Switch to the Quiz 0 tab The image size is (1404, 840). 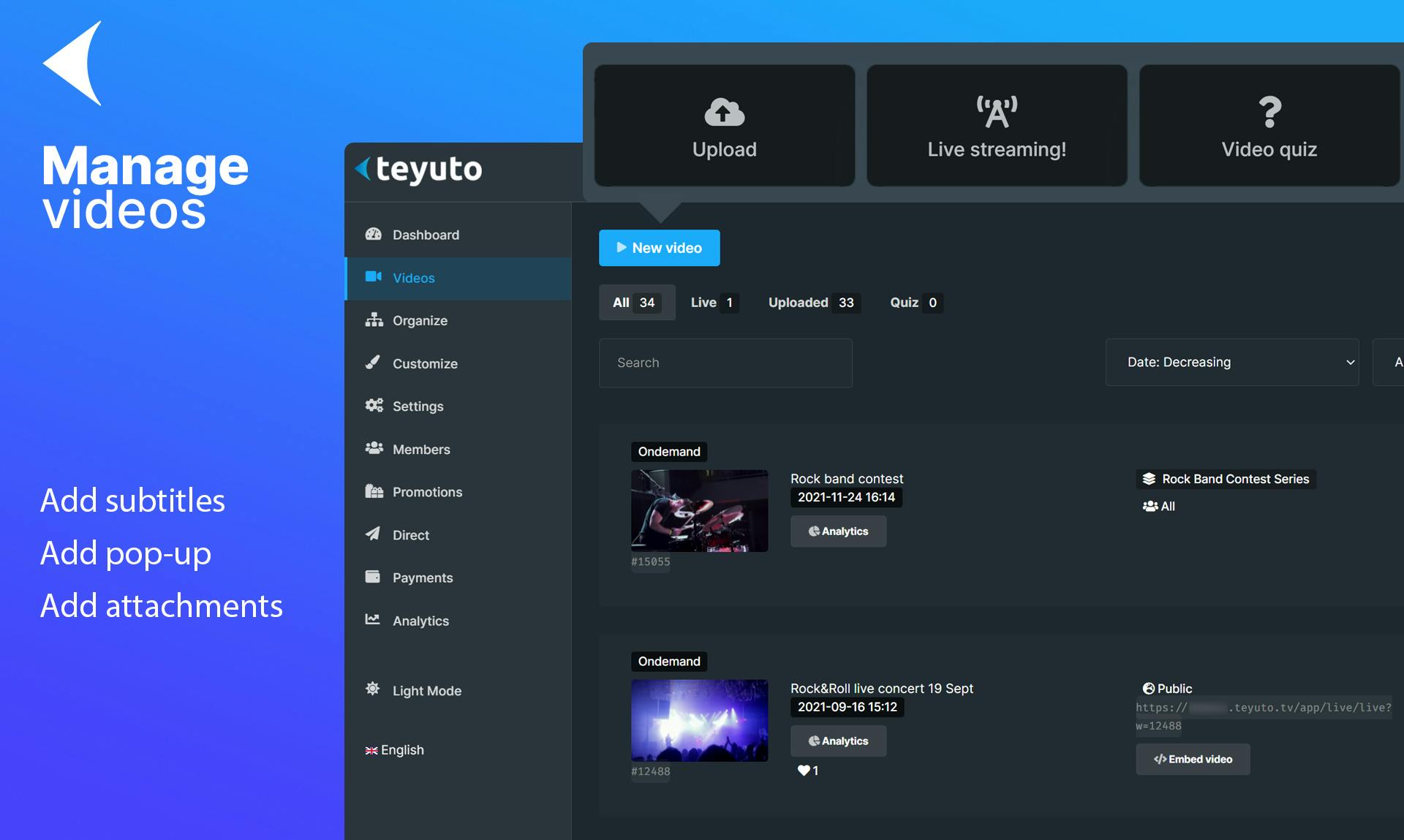pos(916,303)
